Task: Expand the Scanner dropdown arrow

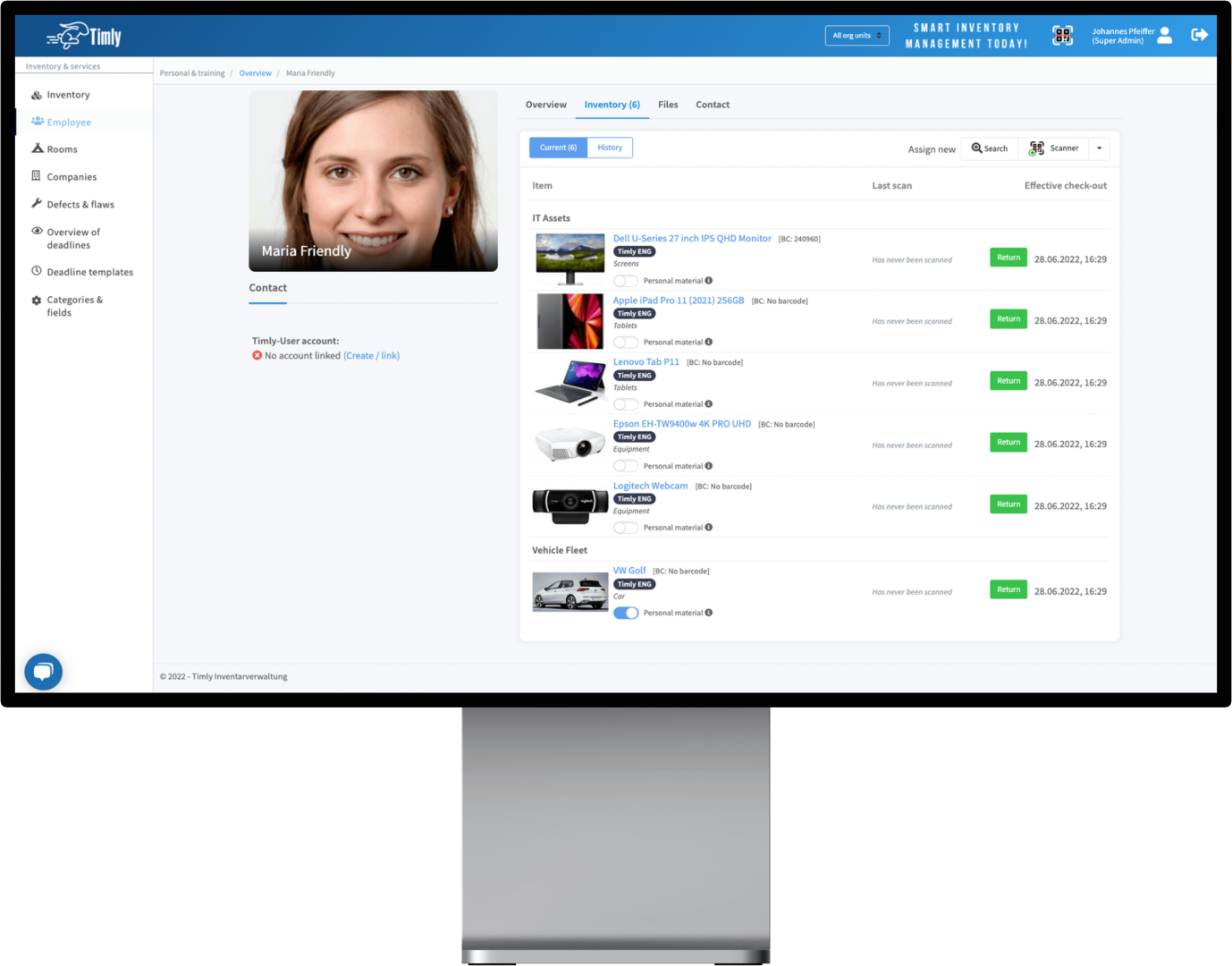Action: 1100,148
